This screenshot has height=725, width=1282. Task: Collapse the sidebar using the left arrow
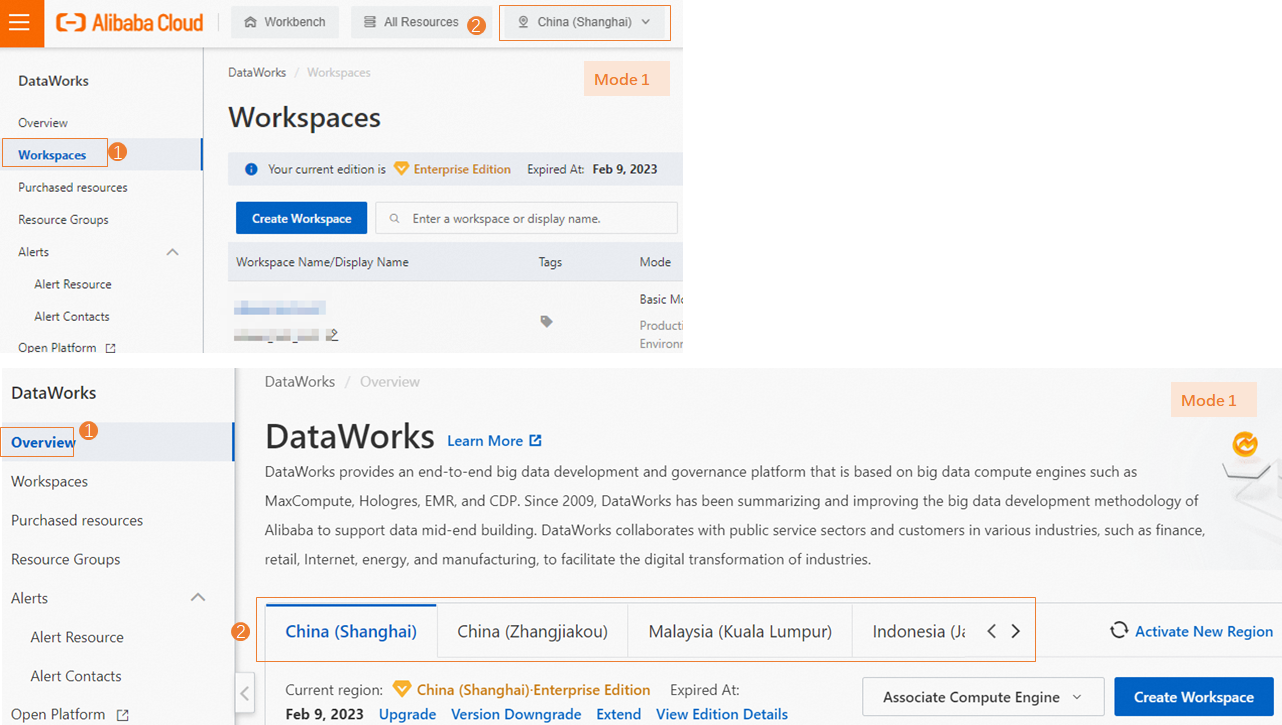[x=245, y=693]
